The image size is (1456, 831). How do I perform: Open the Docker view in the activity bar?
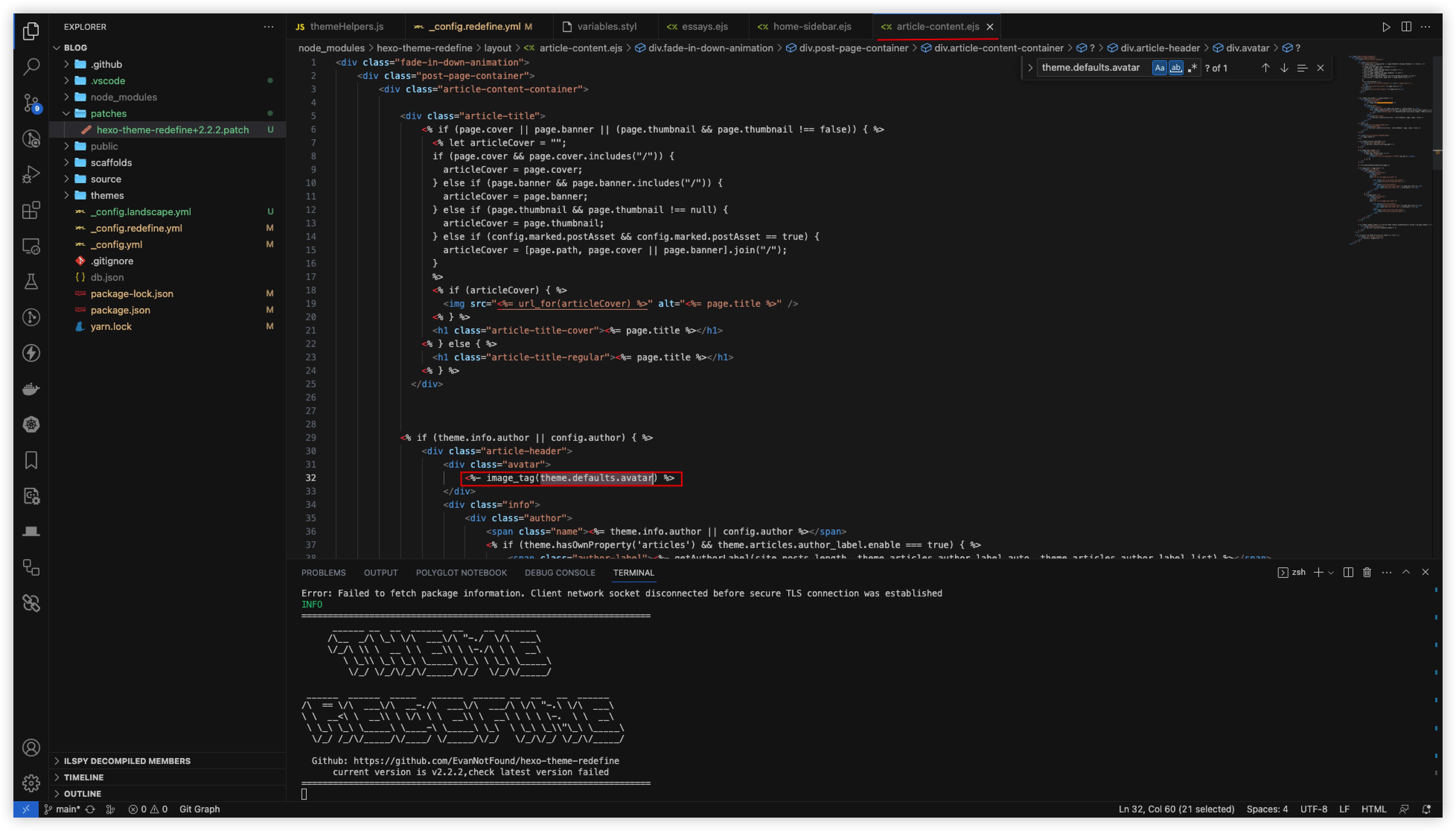tap(31, 388)
